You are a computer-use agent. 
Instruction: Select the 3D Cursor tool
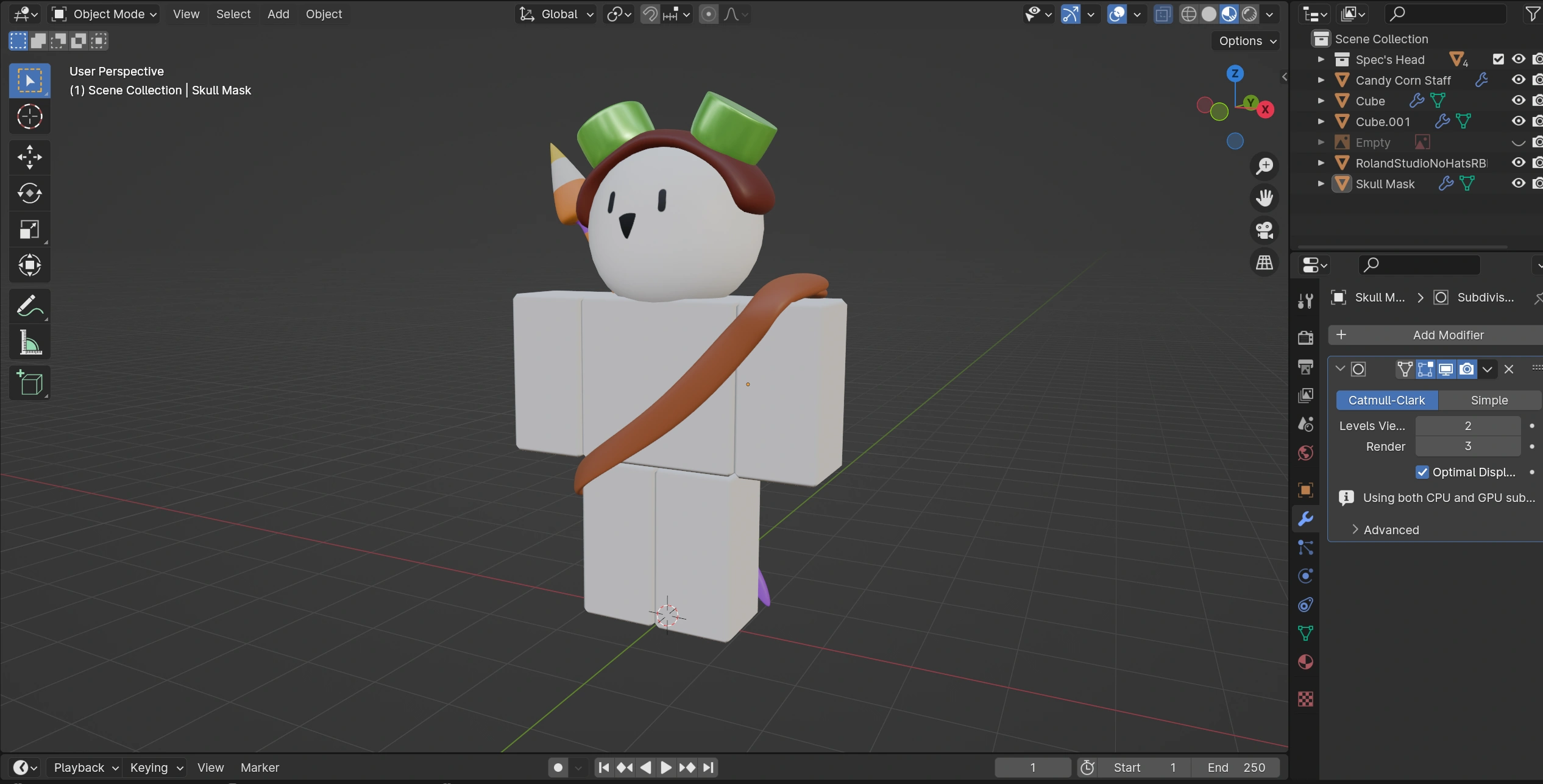point(29,117)
